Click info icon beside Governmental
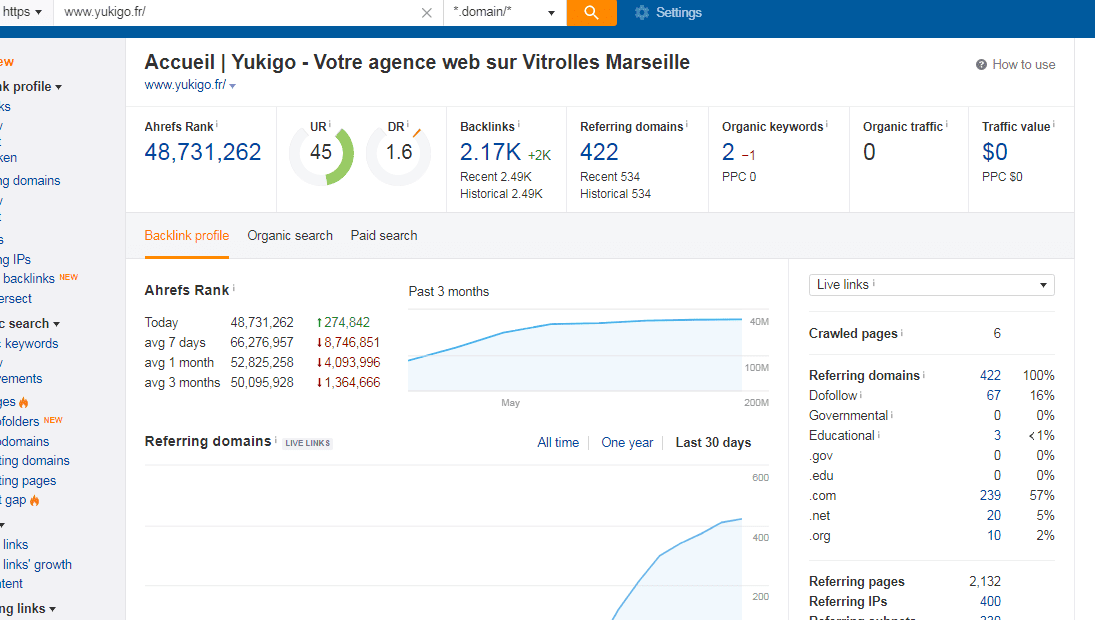1095x620 pixels. point(892,414)
